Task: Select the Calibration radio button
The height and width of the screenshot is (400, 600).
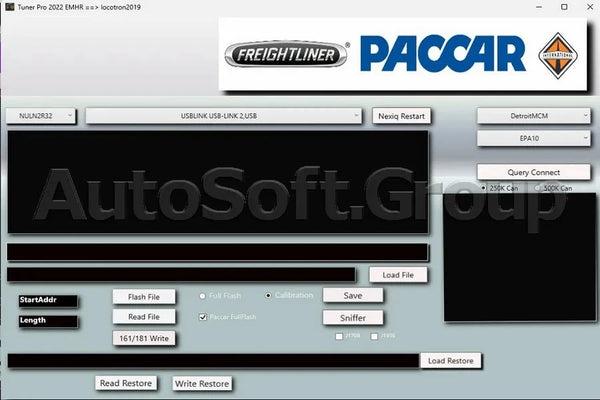Action: (x=268, y=295)
